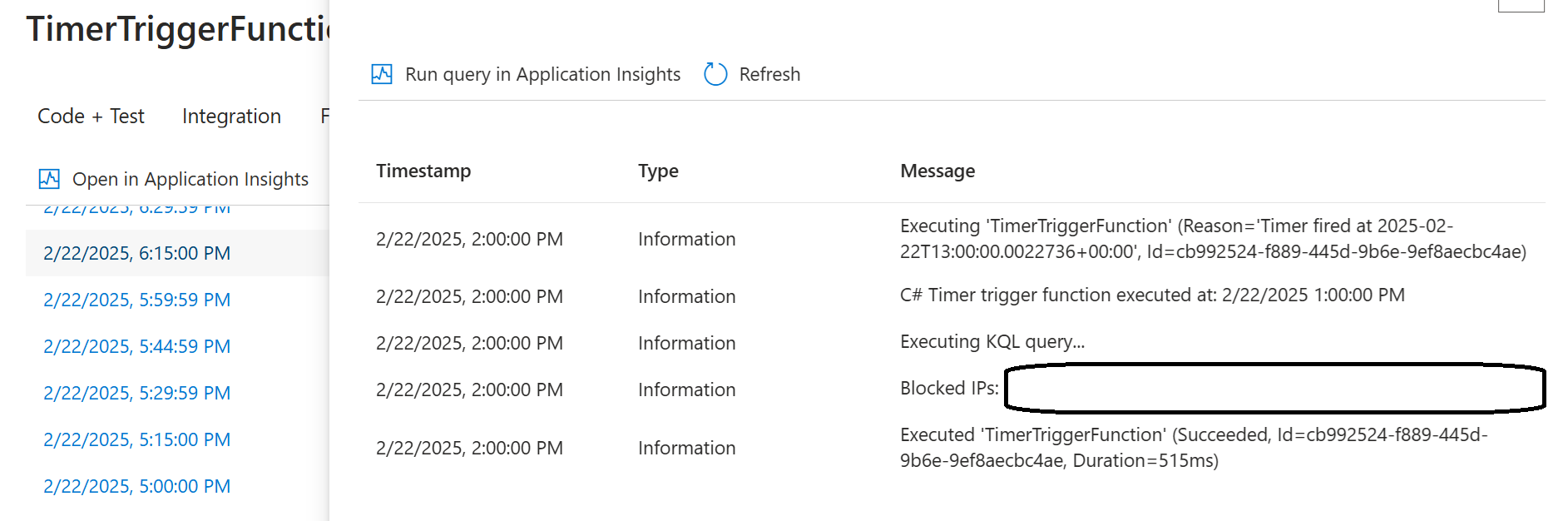Select the Executed 'TimerTriggerFunction' Succeeded message
Viewport: 1568px width, 521px height.
1194,448
